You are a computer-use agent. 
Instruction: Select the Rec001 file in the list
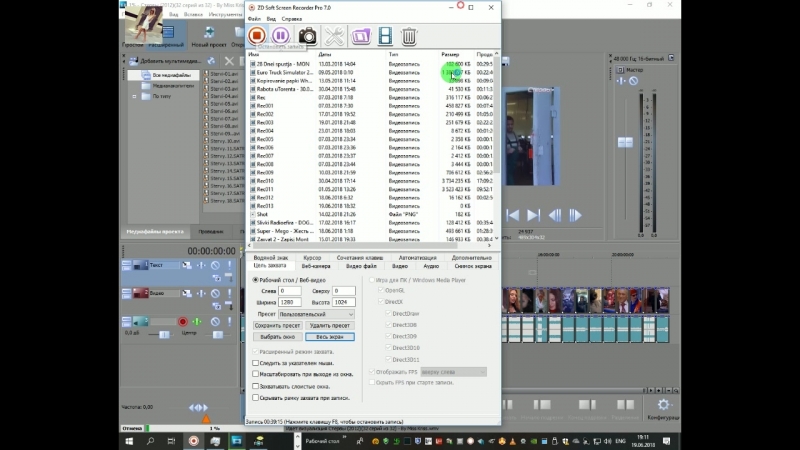[x=265, y=105]
